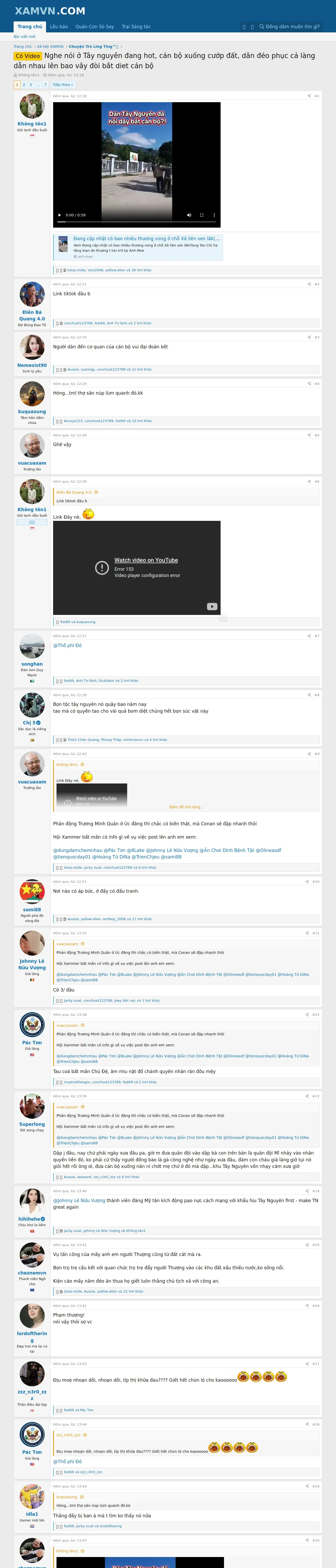Open Pác Tơn avatar on post #12
336x1568 pixels.
32,1025
